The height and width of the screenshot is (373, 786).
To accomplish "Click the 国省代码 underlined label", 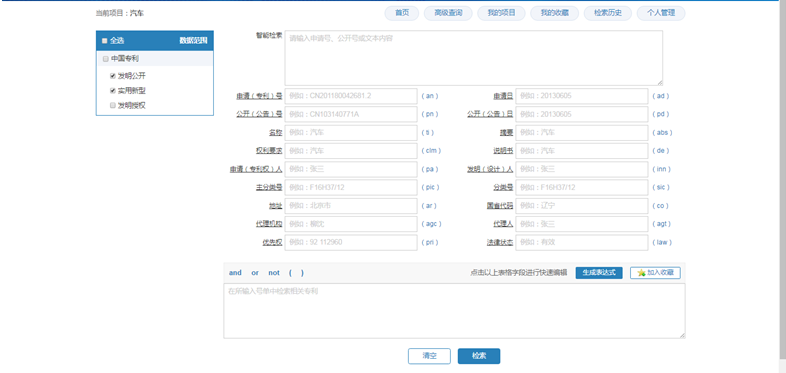I will click(500, 206).
